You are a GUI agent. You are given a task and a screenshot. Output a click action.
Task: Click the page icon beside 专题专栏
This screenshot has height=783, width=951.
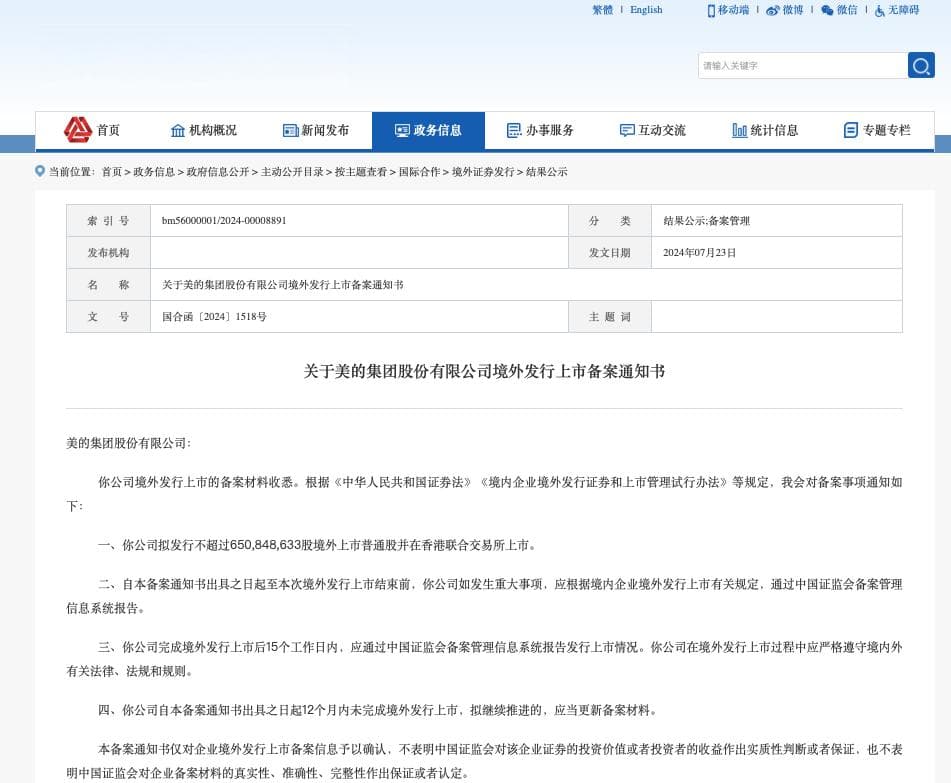coord(851,130)
